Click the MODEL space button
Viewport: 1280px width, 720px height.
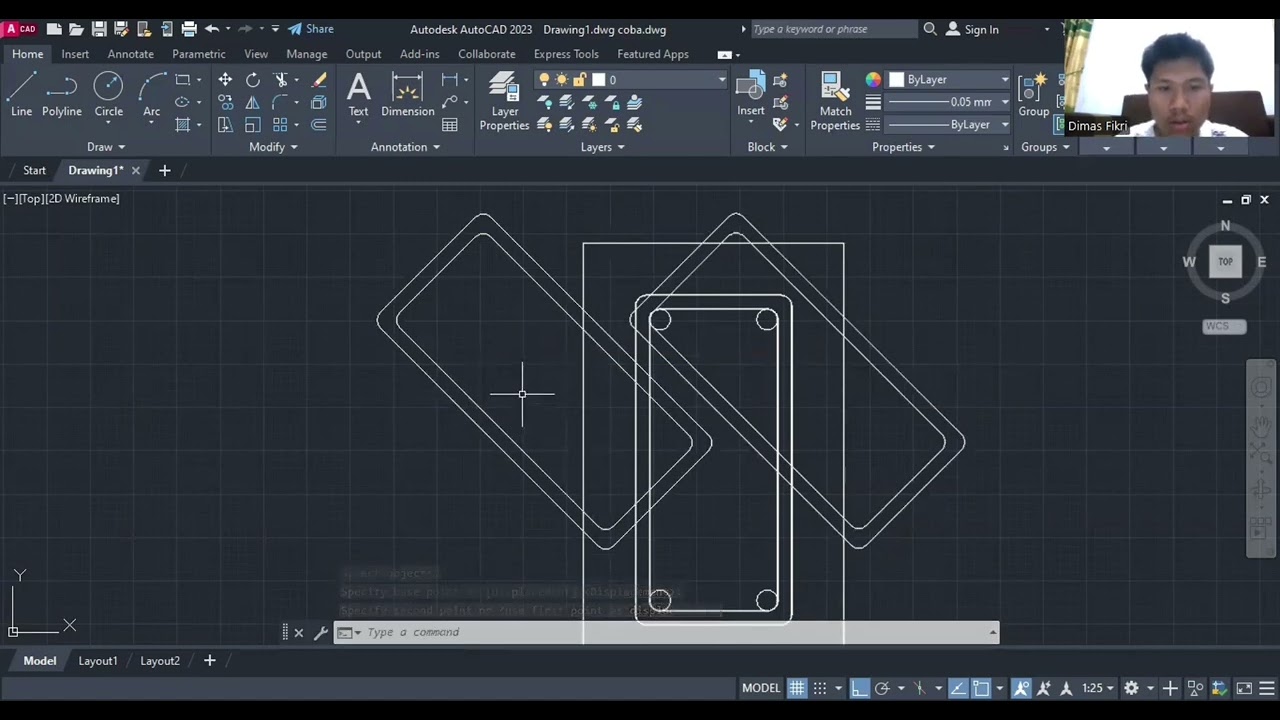tap(761, 688)
